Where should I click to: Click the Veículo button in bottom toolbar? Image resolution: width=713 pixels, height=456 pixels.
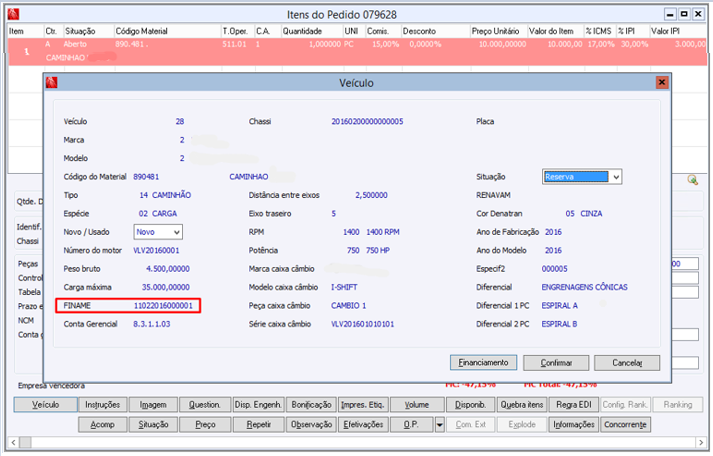pyautogui.click(x=45, y=405)
